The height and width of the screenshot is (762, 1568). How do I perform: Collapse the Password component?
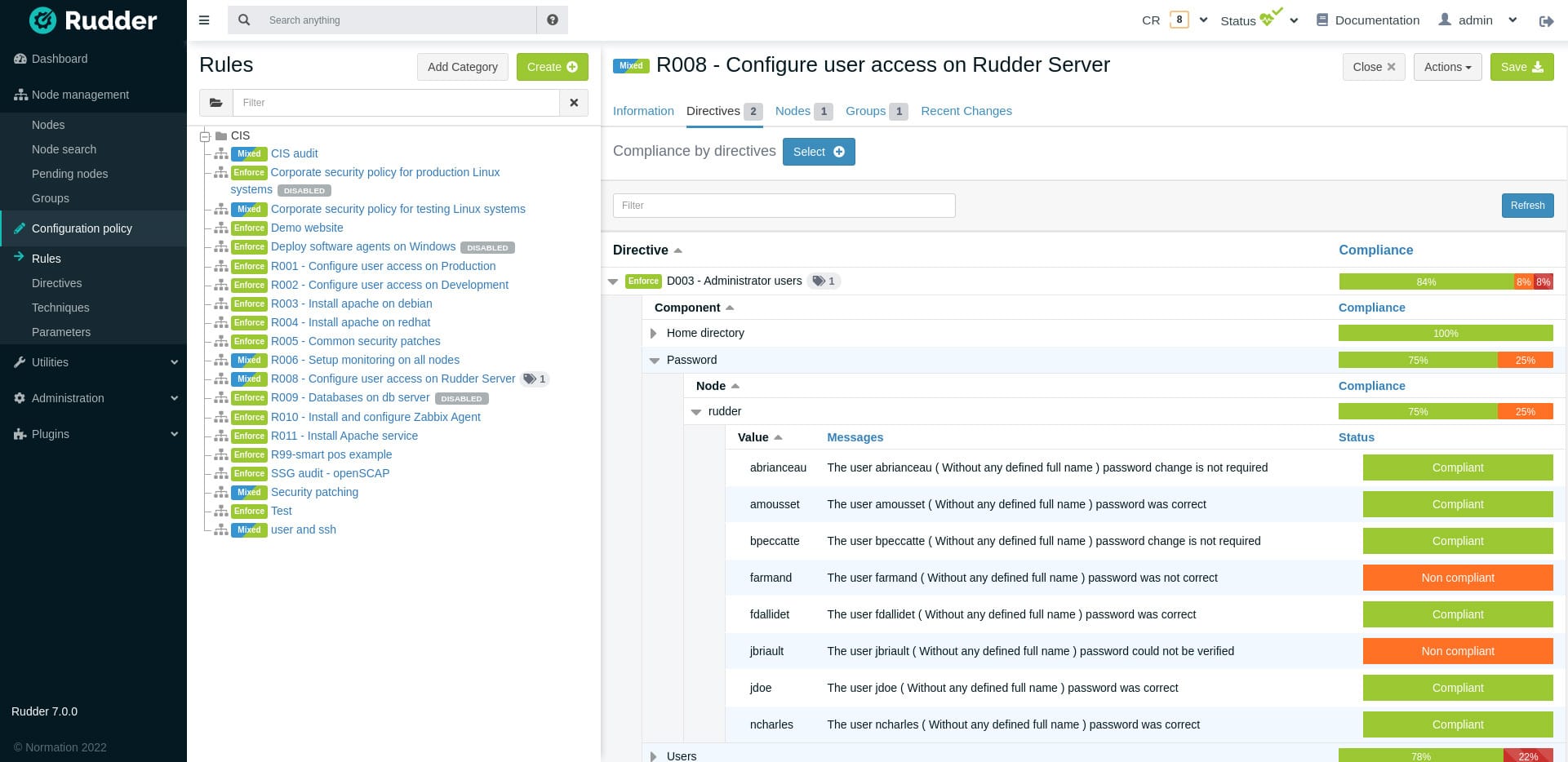(654, 360)
